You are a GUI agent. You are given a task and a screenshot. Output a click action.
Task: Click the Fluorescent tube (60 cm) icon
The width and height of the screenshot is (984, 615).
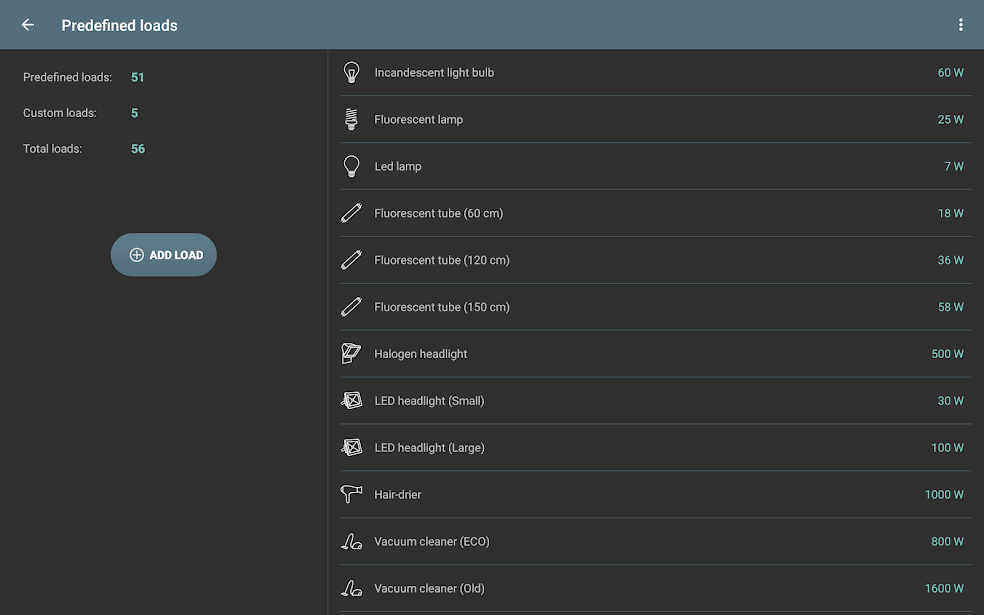351,213
